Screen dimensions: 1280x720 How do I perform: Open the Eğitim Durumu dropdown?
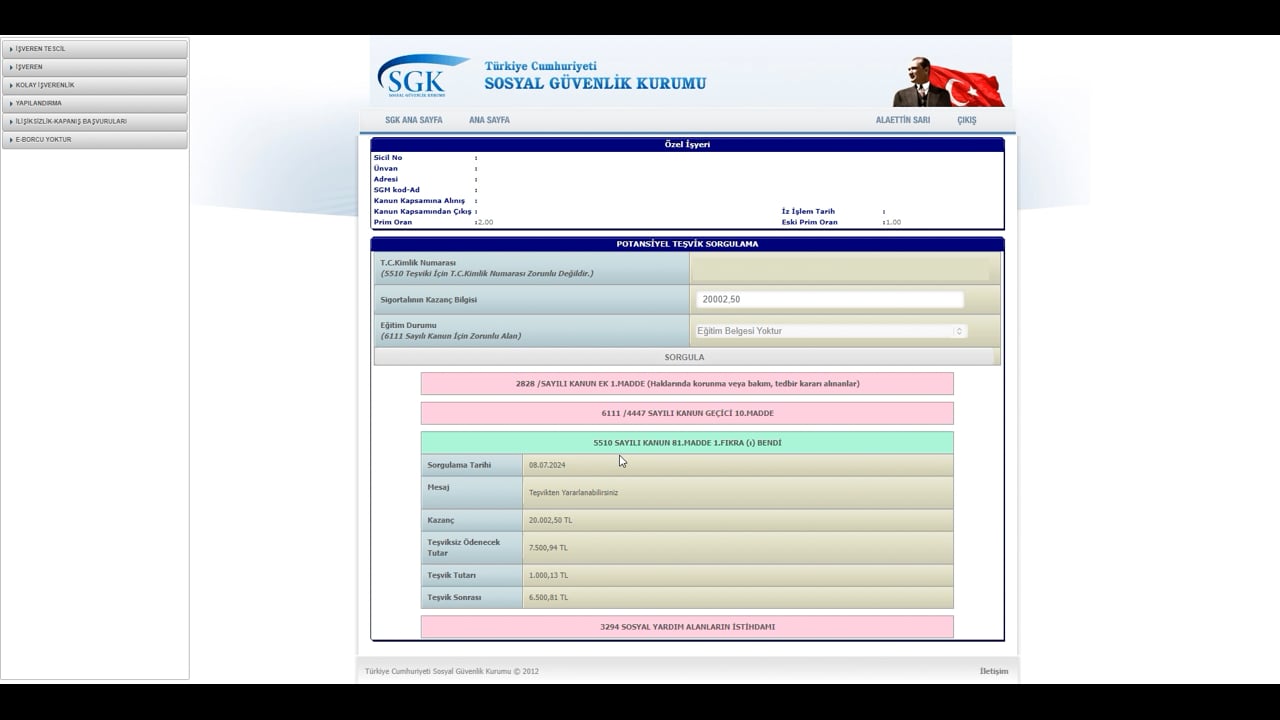(831, 331)
